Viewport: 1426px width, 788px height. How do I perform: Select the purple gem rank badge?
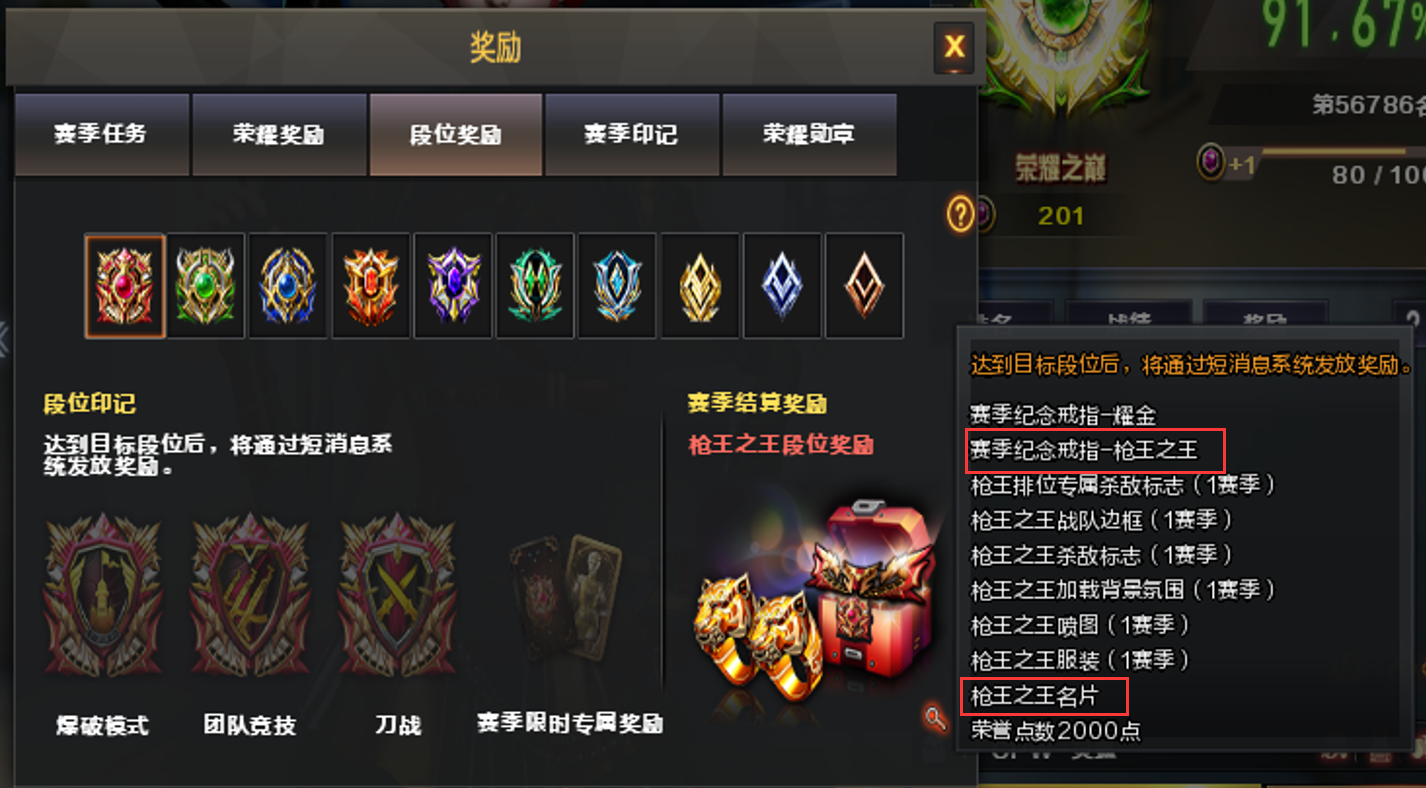click(453, 286)
